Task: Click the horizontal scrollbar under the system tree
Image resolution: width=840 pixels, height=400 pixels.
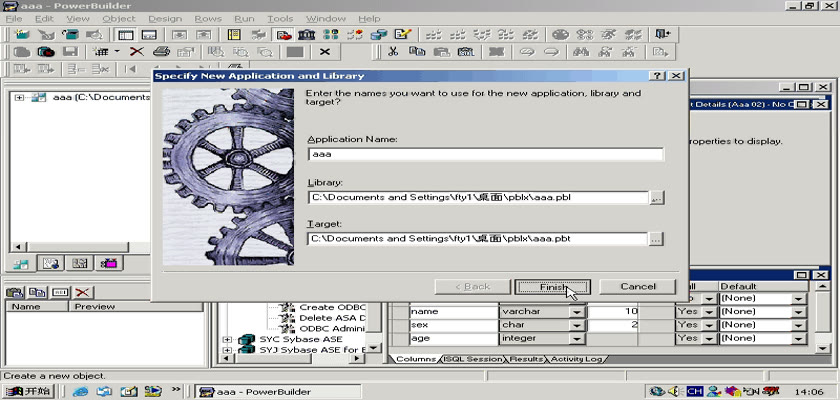Action: click(x=80, y=247)
